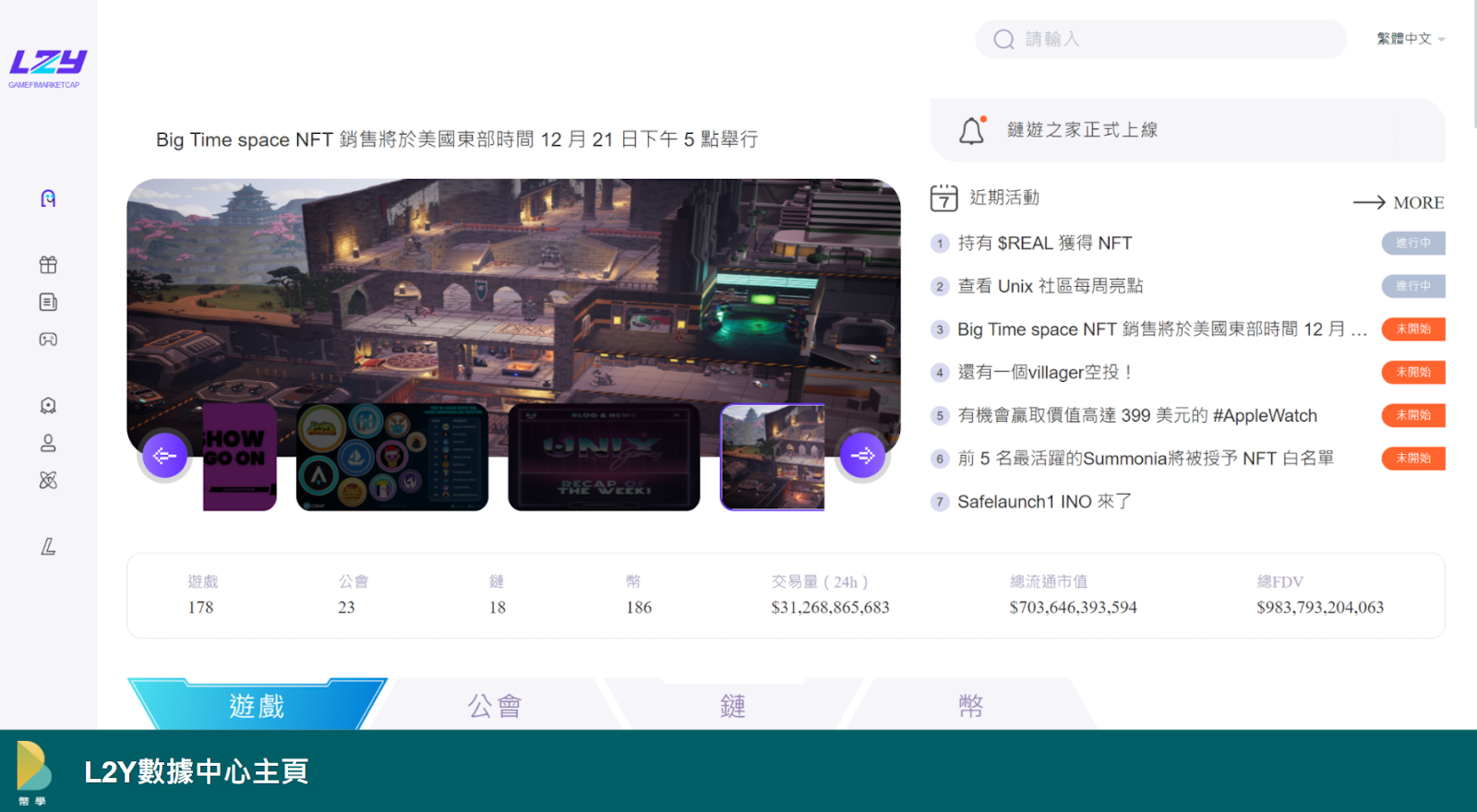Switch to the 幣 tab
Image resolution: width=1477 pixels, height=812 pixels.
[971, 705]
